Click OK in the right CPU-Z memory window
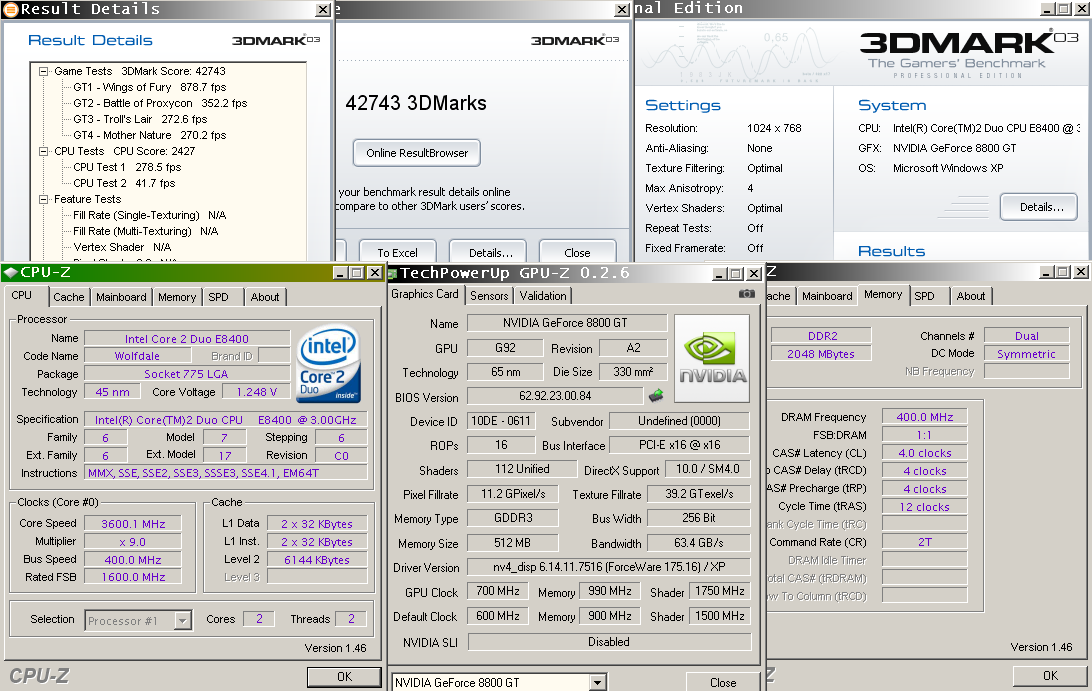 (1050, 676)
